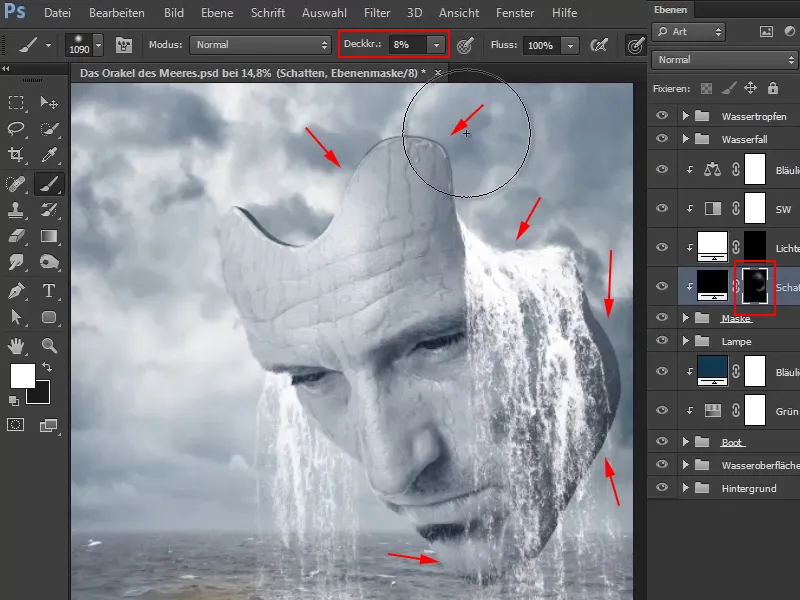Image resolution: width=800 pixels, height=600 pixels.
Task: Select the Eyedropper tool
Action: (x=49, y=155)
